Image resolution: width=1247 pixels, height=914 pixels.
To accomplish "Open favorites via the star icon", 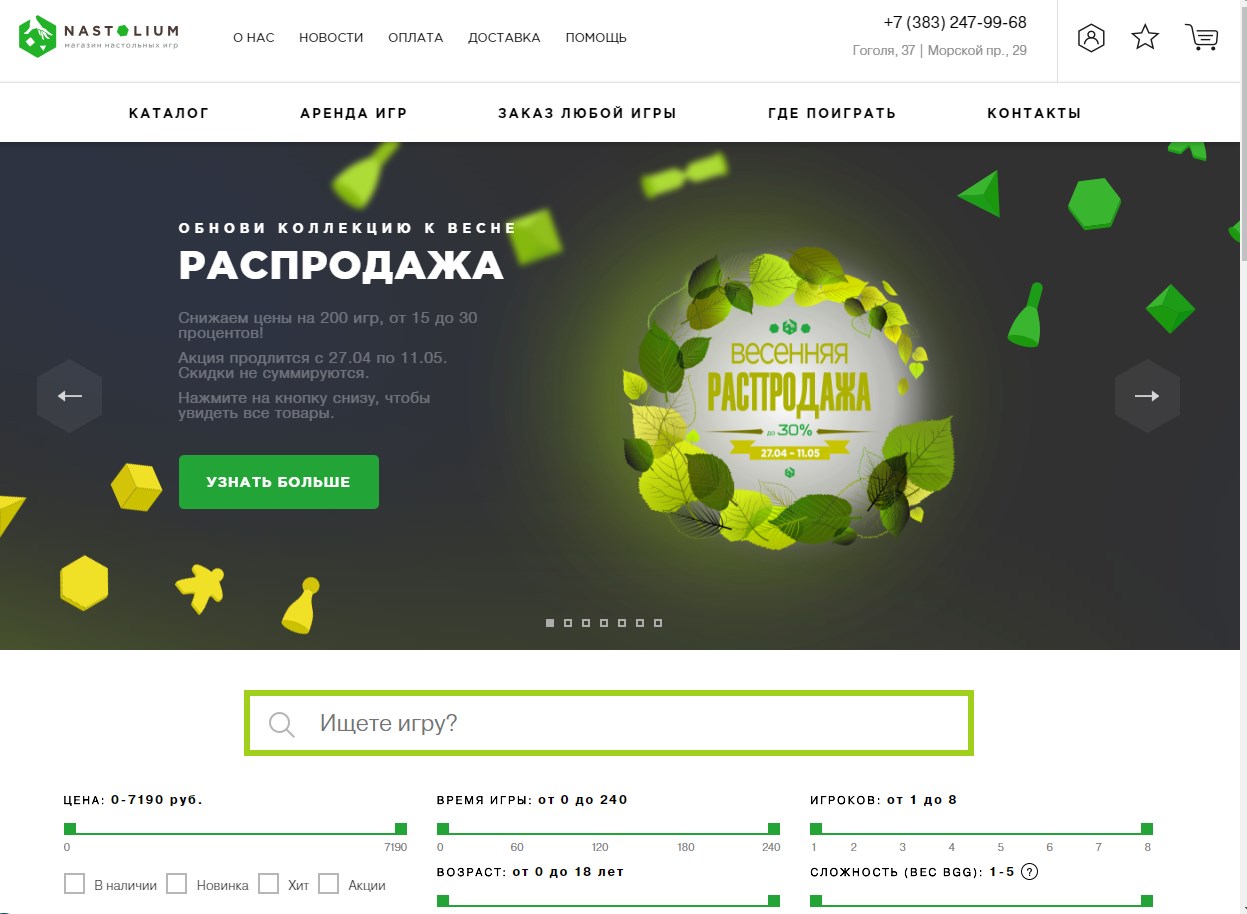I will 1145,38.
